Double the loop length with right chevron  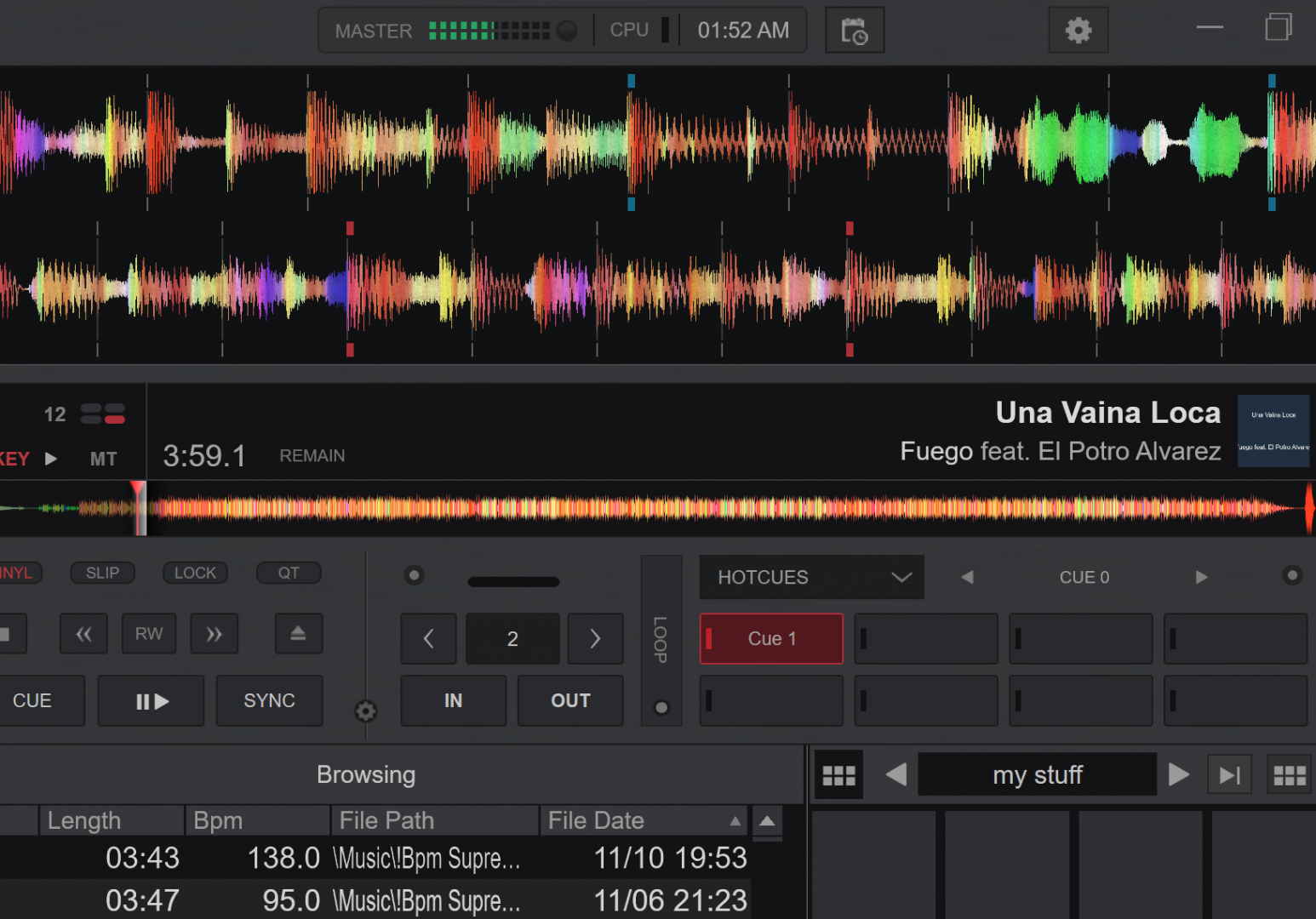coord(595,639)
